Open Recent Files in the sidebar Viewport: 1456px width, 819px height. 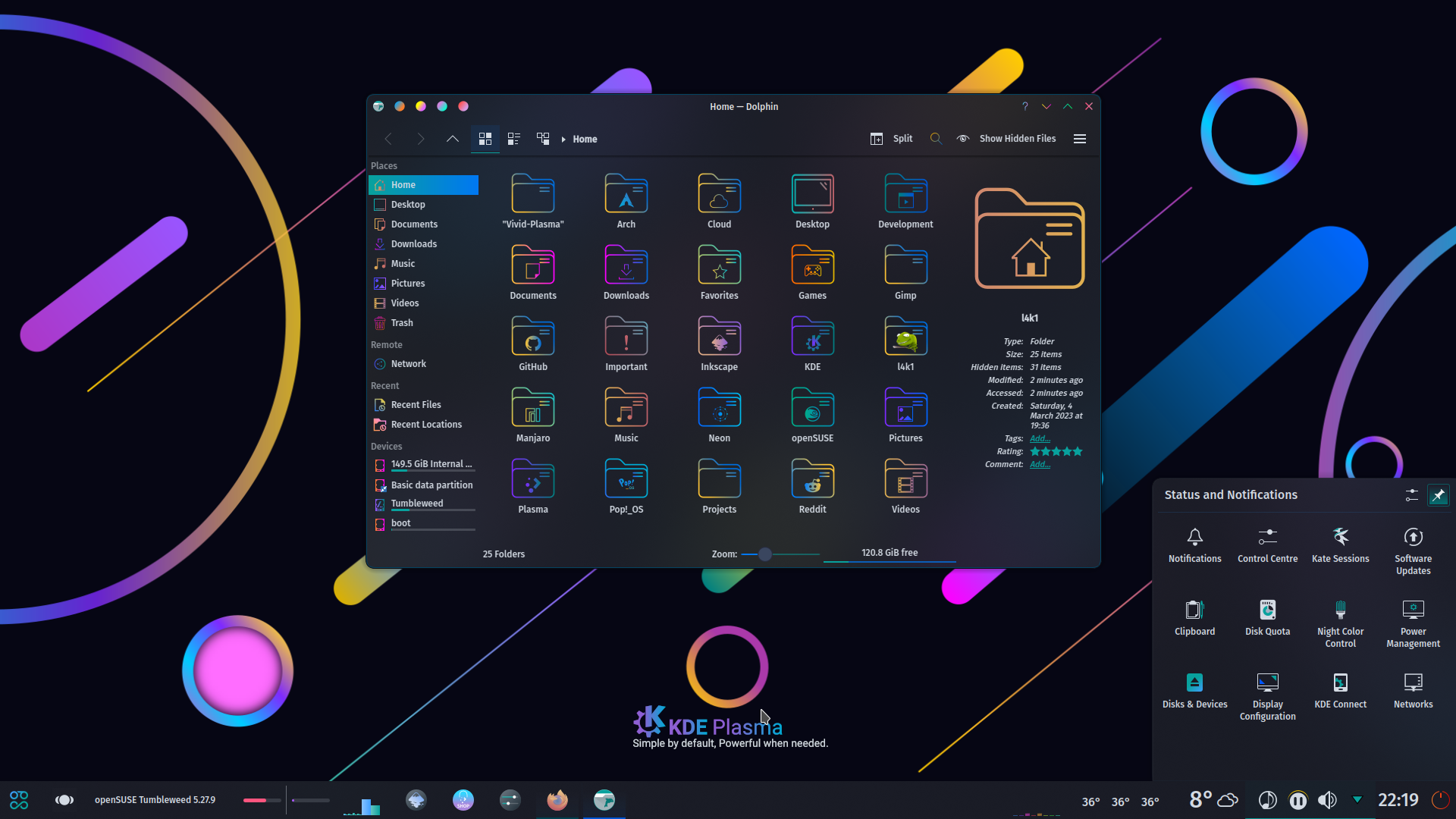tap(423, 405)
